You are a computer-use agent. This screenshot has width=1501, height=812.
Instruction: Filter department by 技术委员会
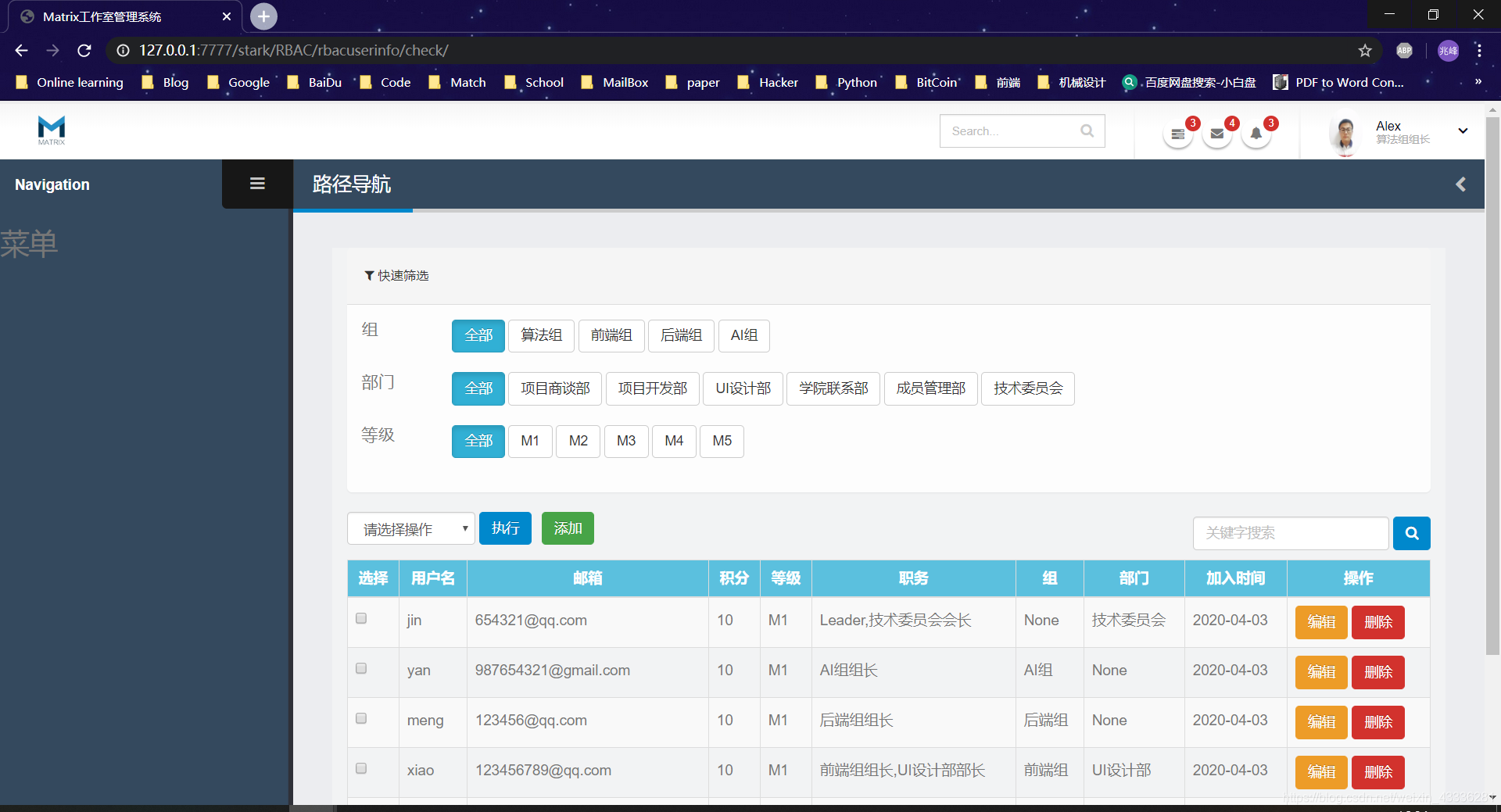(1028, 388)
